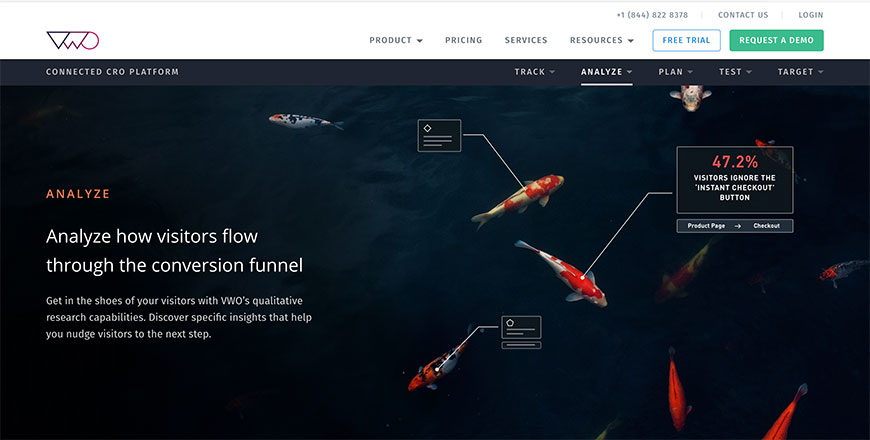Open the Target dropdown
The width and height of the screenshot is (870, 440).
800,72
